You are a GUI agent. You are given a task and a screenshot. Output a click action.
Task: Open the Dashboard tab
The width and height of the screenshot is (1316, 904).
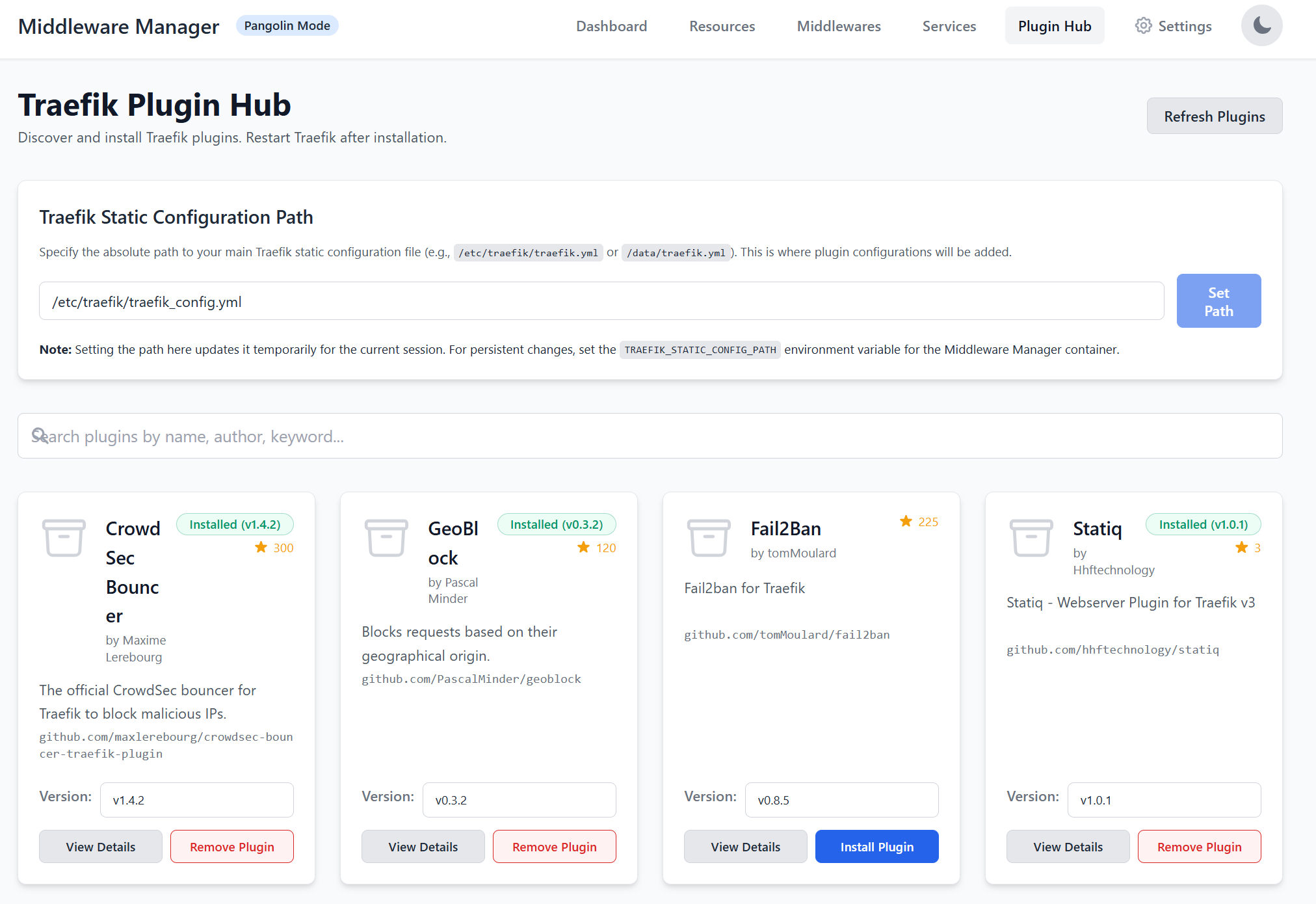click(x=611, y=26)
